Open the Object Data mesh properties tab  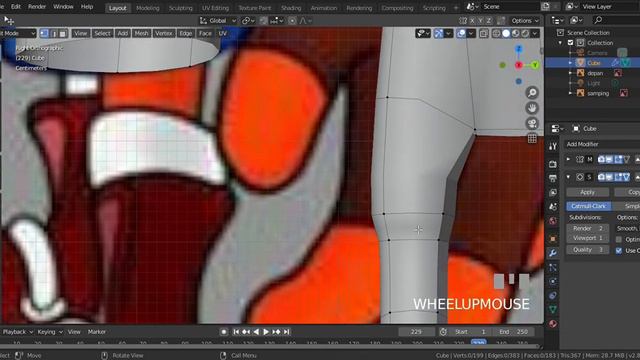[553, 309]
